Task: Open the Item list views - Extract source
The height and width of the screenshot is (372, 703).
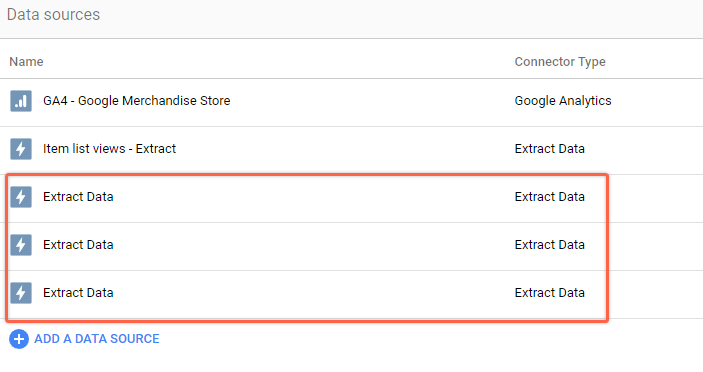Action: tap(109, 149)
